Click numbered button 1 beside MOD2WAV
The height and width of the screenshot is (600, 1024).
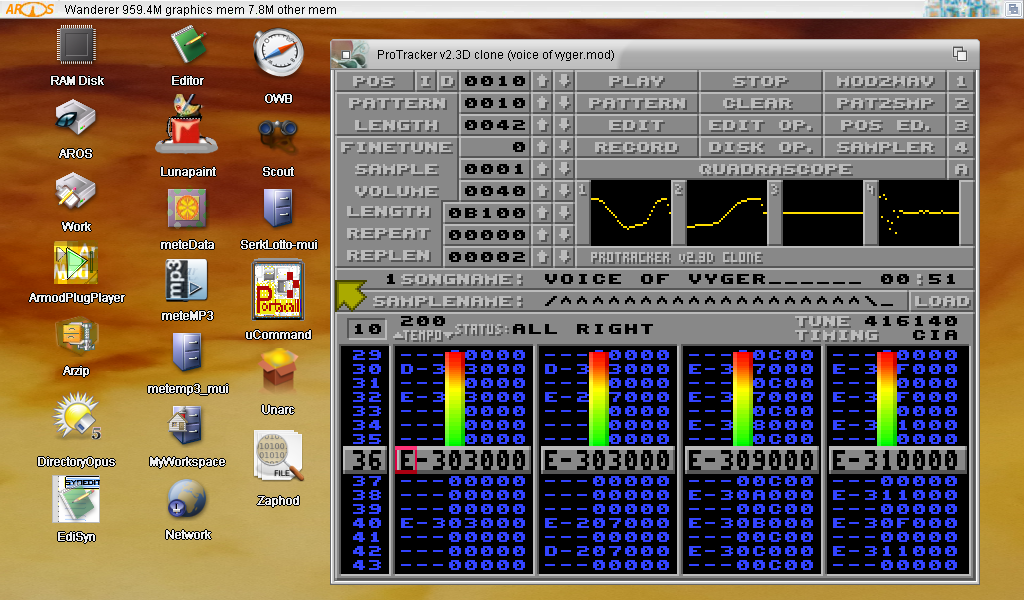(961, 81)
